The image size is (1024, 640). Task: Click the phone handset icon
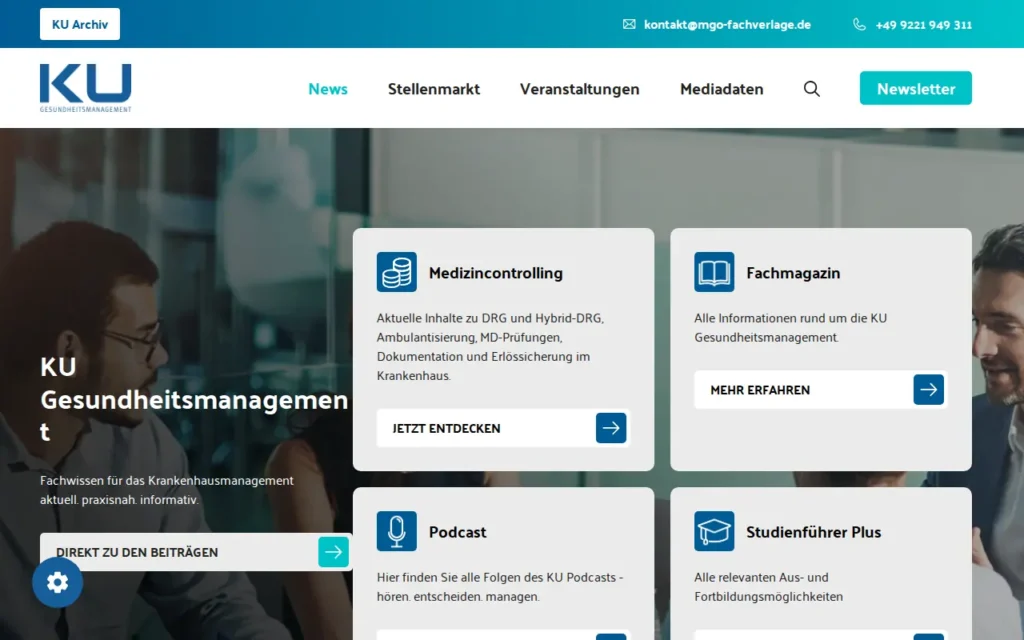tap(859, 24)
